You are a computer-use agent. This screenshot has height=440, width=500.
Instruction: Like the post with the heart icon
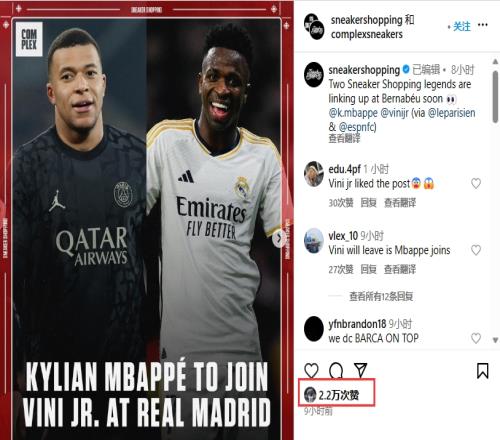click(x=311, y=370)
